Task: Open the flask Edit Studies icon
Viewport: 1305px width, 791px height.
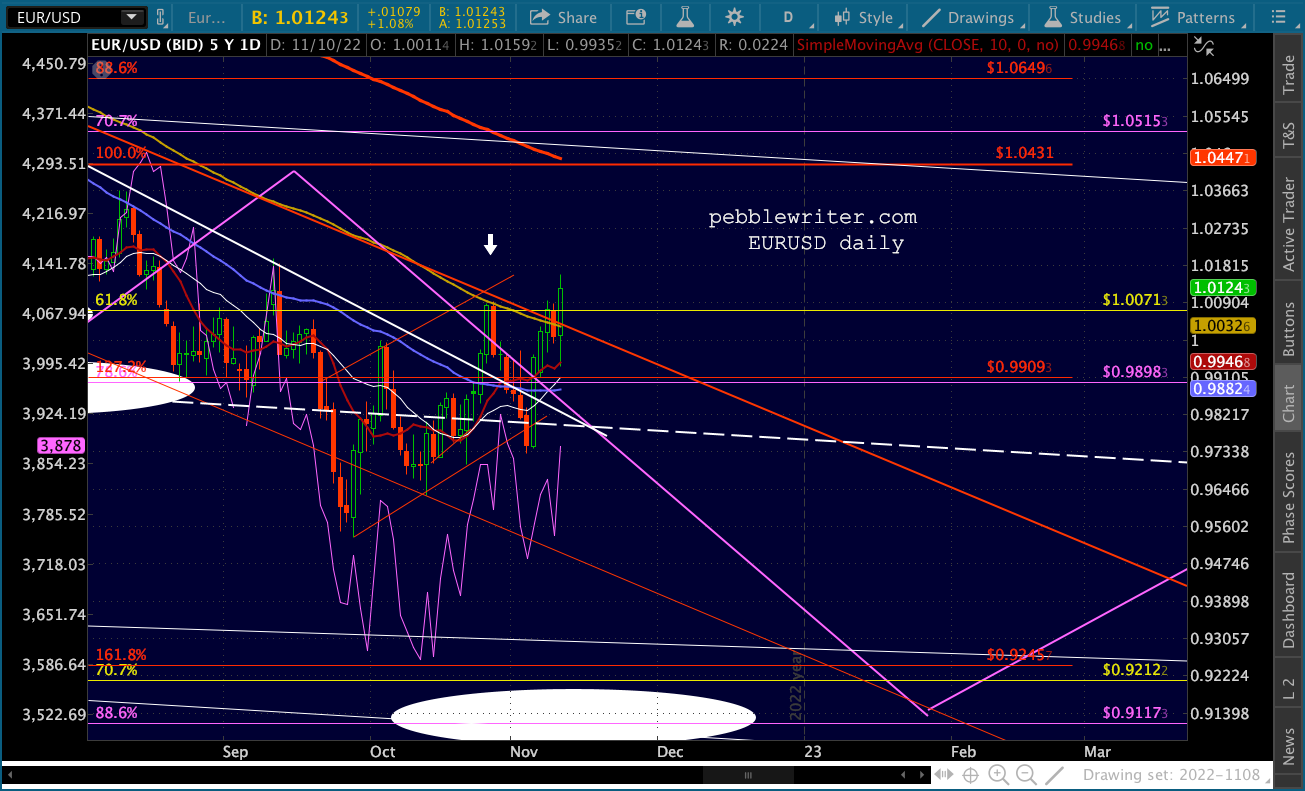Action: click(x=685, y=17)
